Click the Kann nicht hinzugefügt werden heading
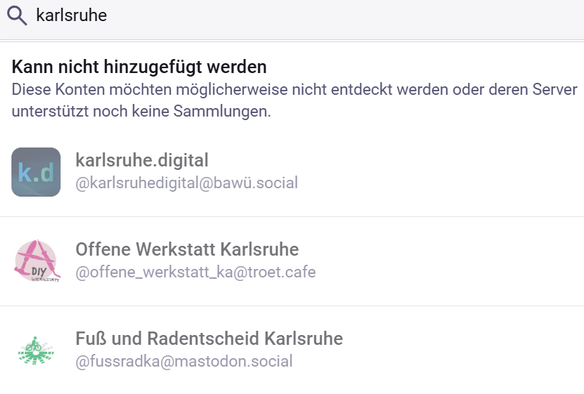The height and width of the screenshot is (394, 584). pos(139,67)
